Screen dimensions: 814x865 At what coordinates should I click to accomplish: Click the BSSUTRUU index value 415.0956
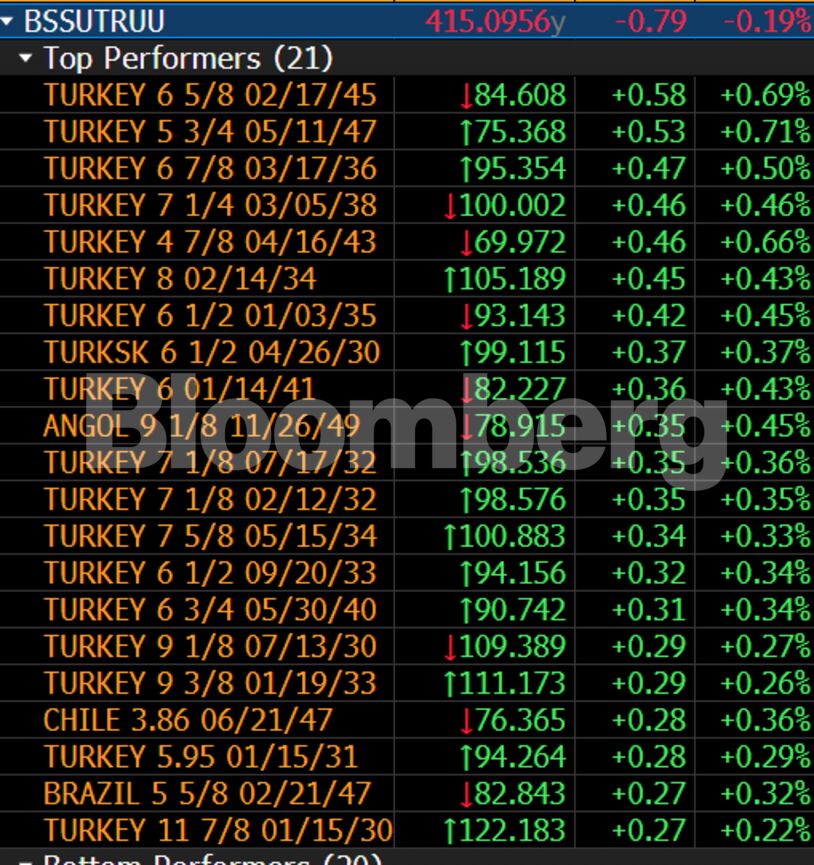pos(487,20)
